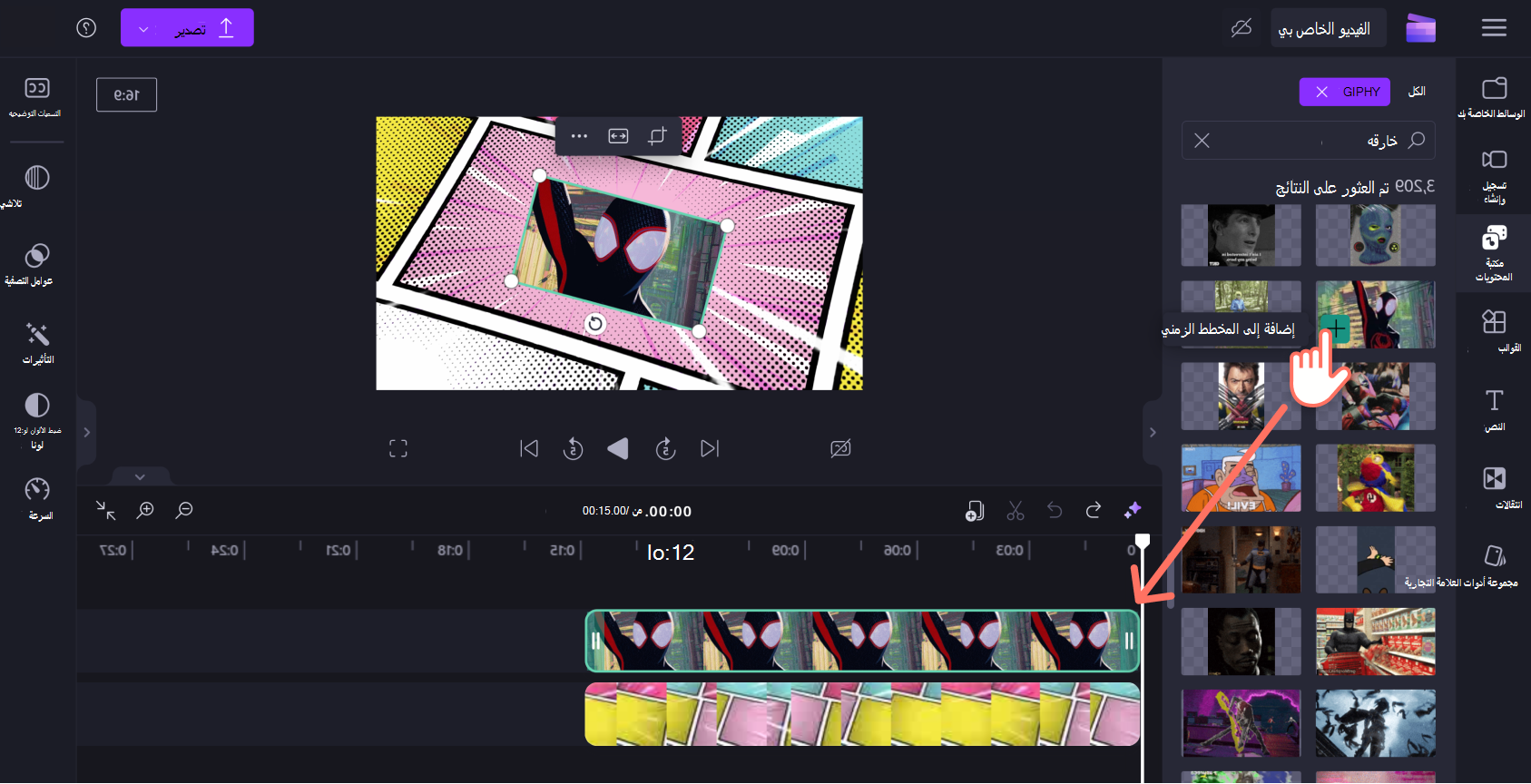Open captions panel التسميات التوضيحية
This screenshot has height=784, width=1531.
(x=36, y=98)
